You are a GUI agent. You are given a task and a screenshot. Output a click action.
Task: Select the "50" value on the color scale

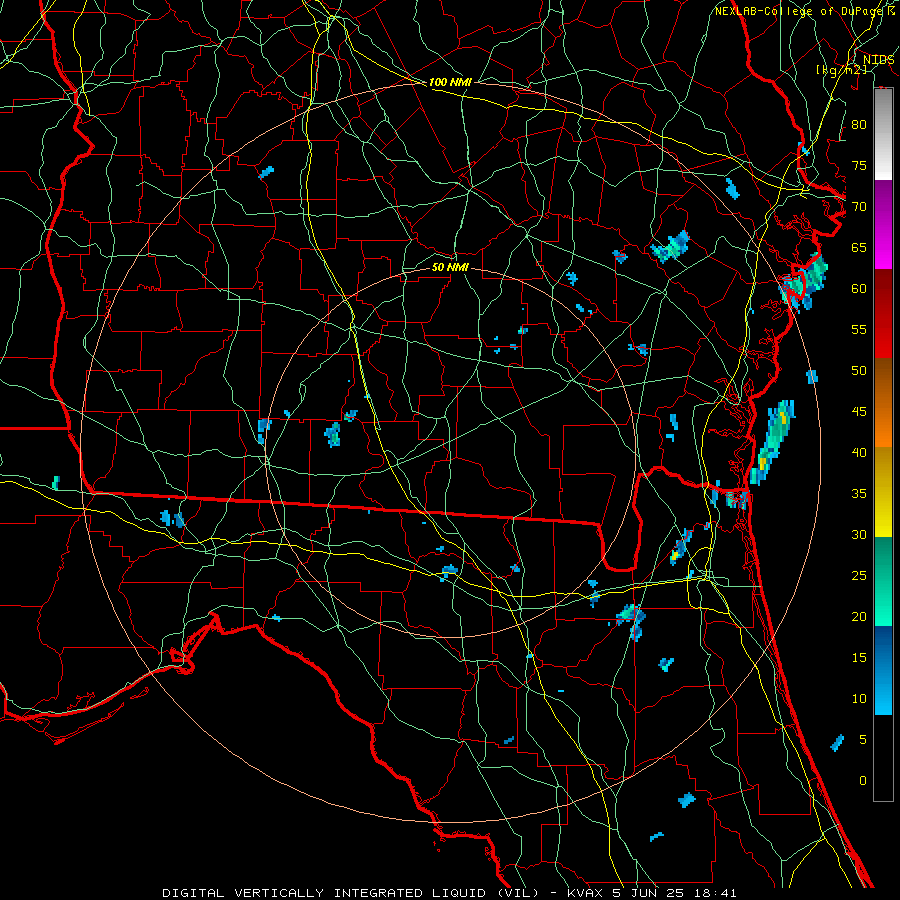pos(859,371)
